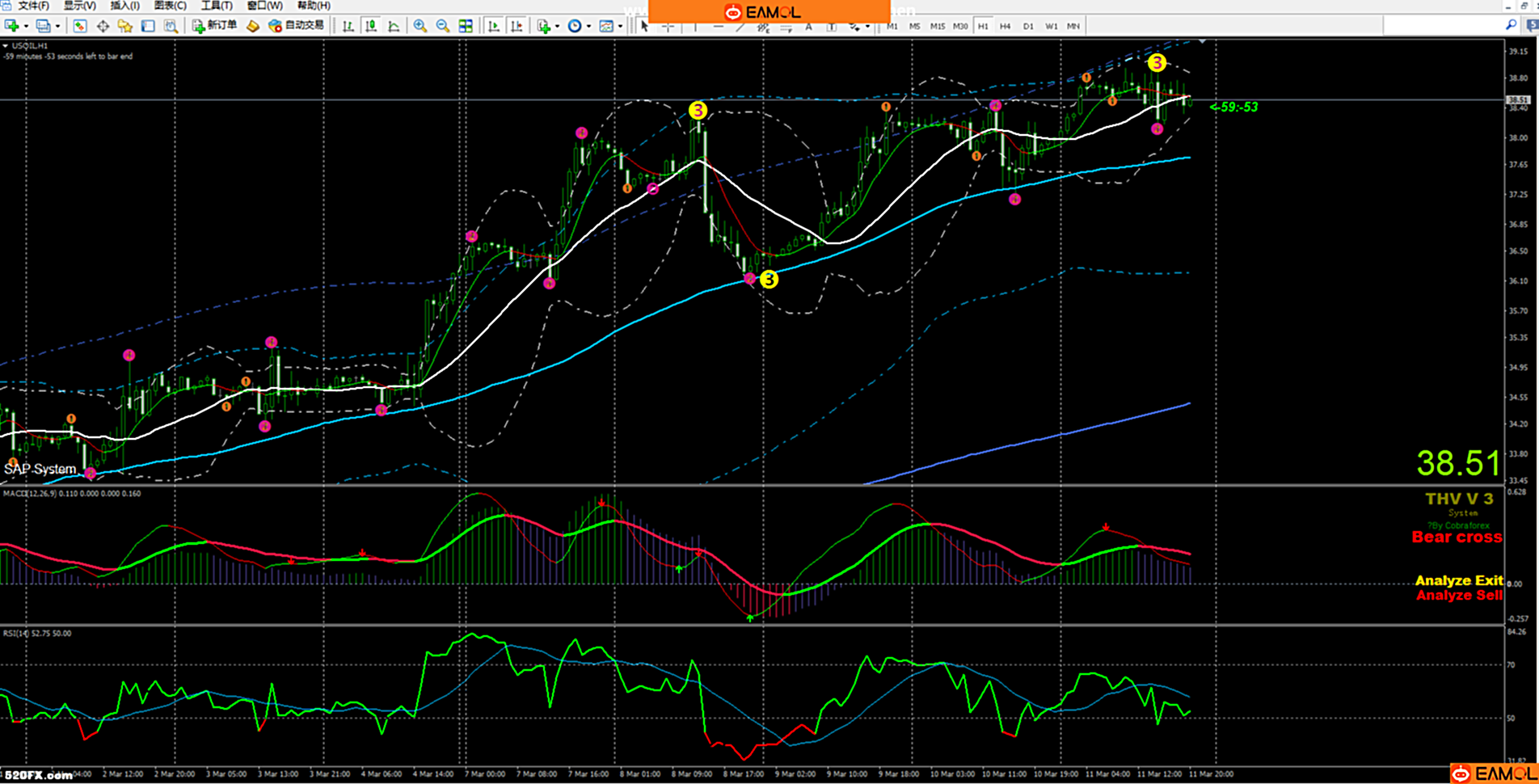Viewport: 1539px width, 784px height.
Task: Click the 新订单 new order button
Action: 214,26
